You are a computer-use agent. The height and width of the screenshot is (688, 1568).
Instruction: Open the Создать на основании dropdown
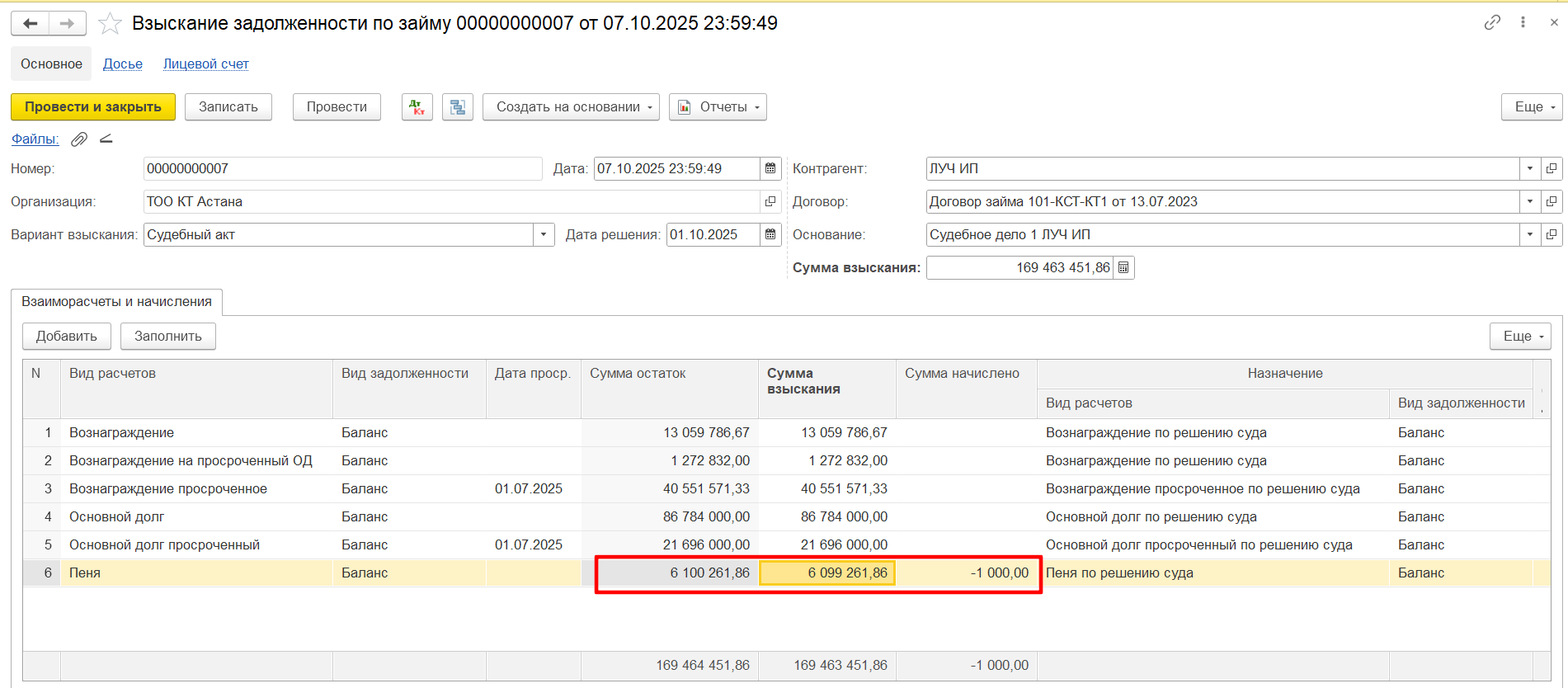571,107
